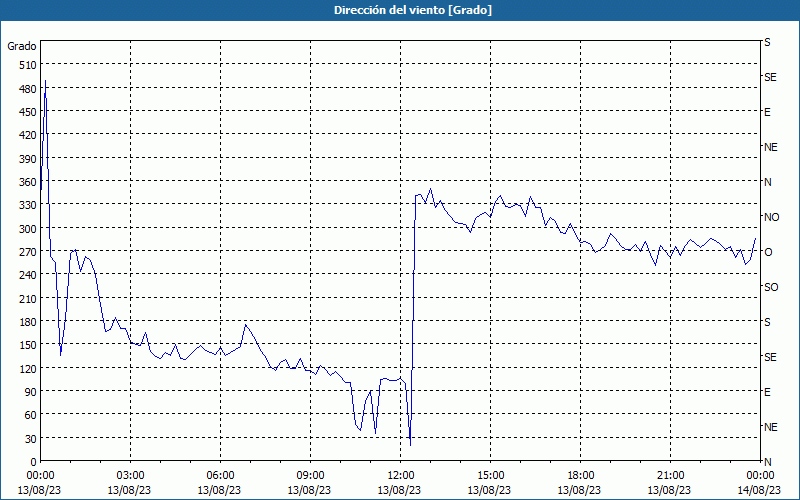Screen dimensions: 800x500
Task: Pick the 240 degree axis label
Action: [x=28, y=275]
